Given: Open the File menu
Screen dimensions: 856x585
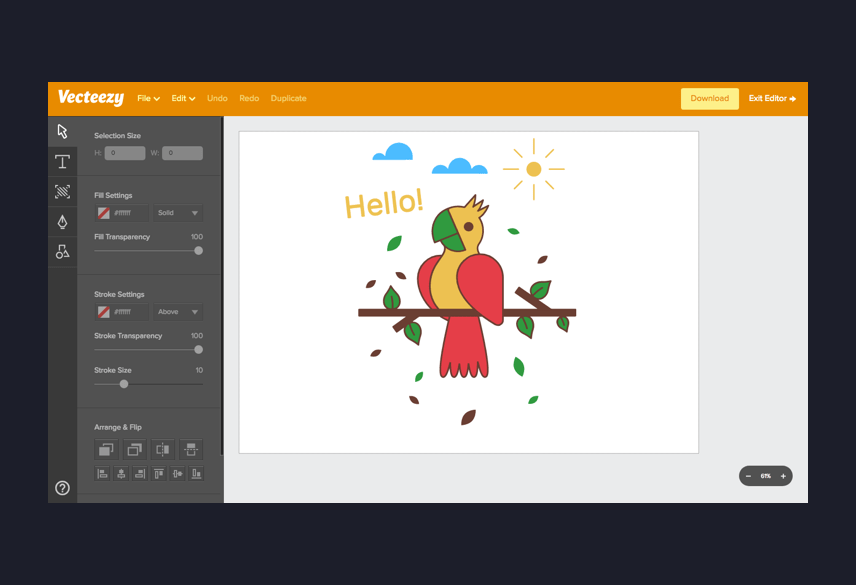Looking at the screenshot, I should (147, 98).
